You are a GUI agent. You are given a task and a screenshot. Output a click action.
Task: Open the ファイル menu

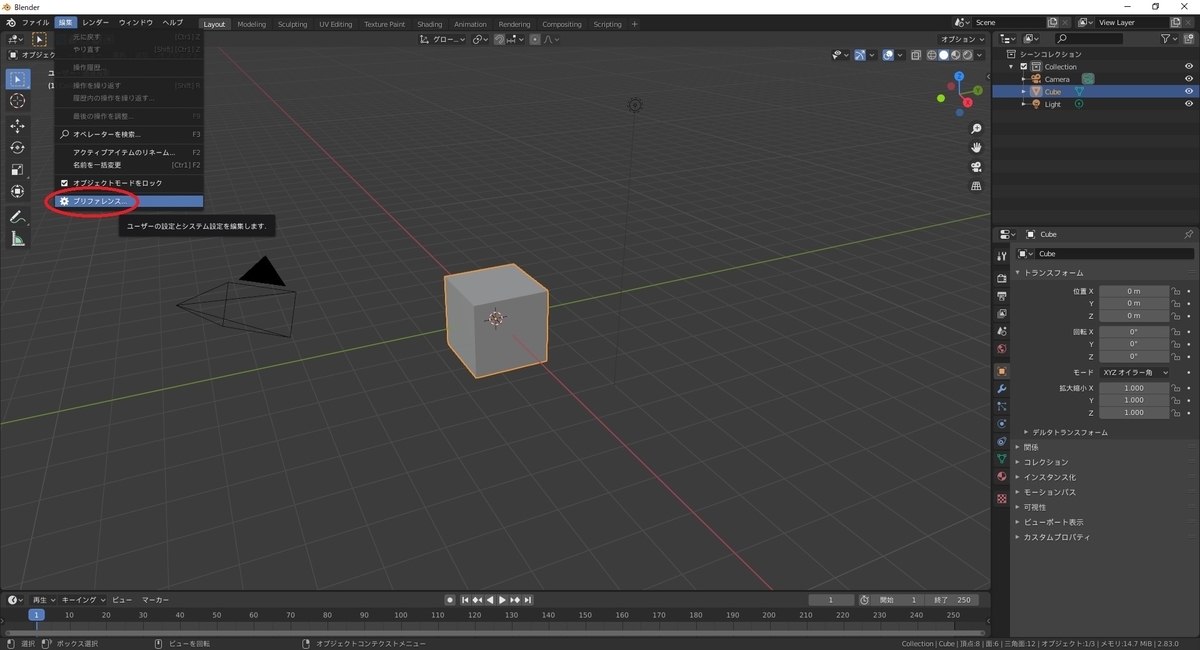point(35,22)
